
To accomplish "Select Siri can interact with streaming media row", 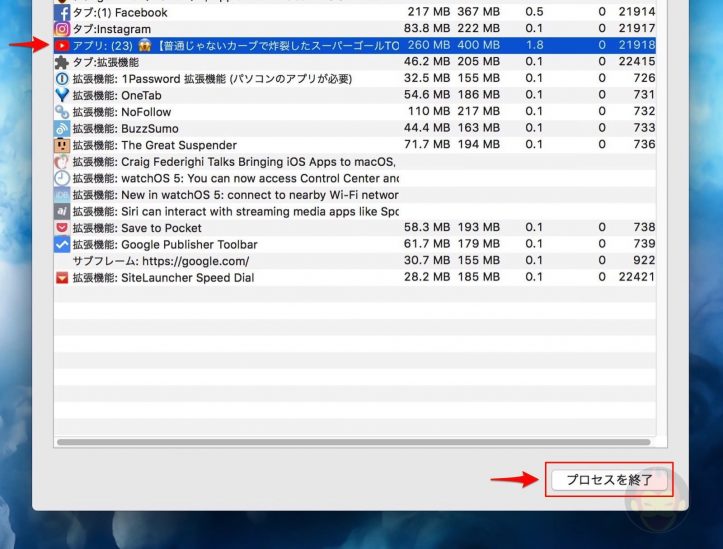I will coord(355,212).
